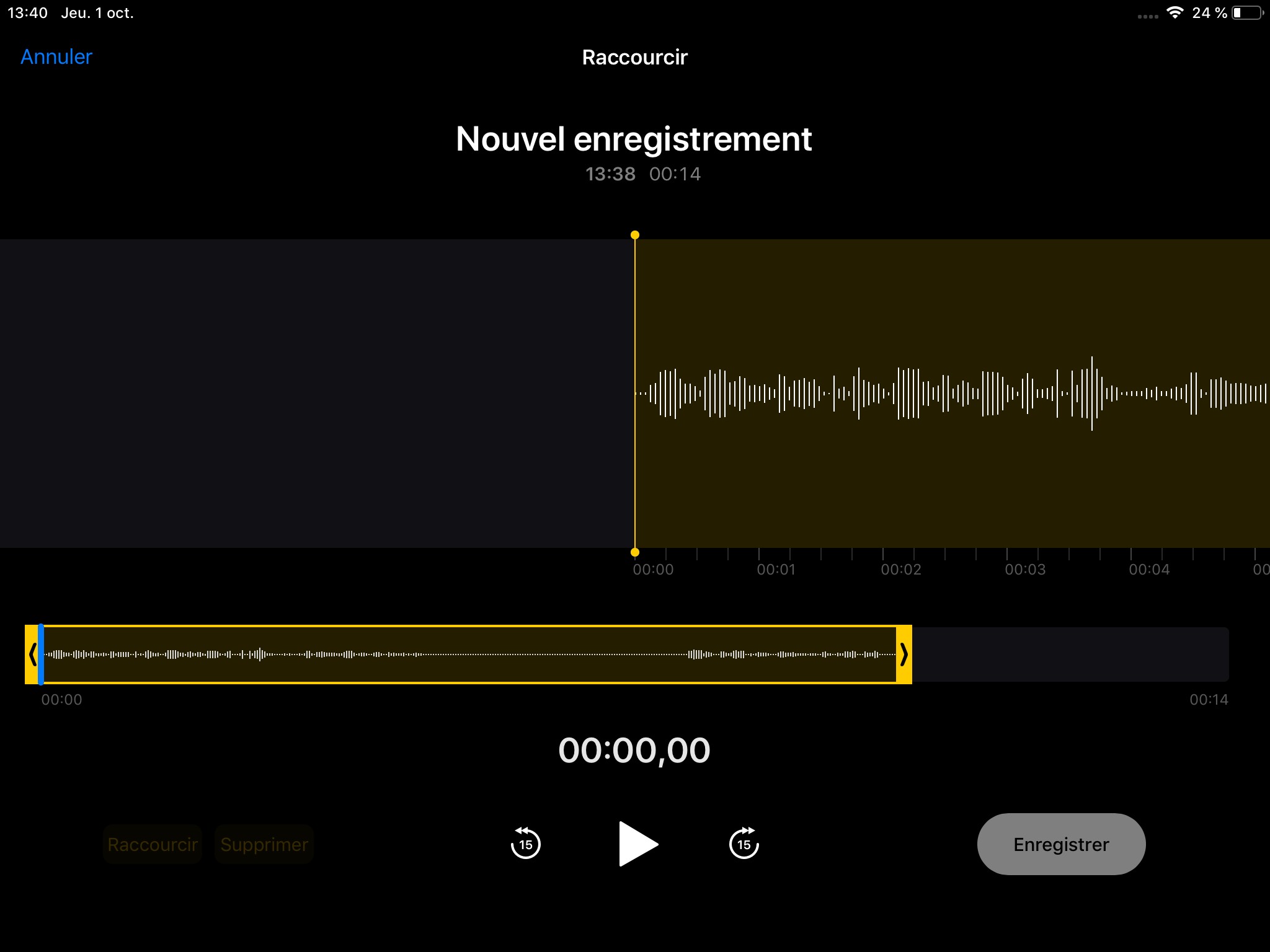Skip back 15 seconds
The image size is (1270, 952).
pyautogui.click(x=525, y=844)
